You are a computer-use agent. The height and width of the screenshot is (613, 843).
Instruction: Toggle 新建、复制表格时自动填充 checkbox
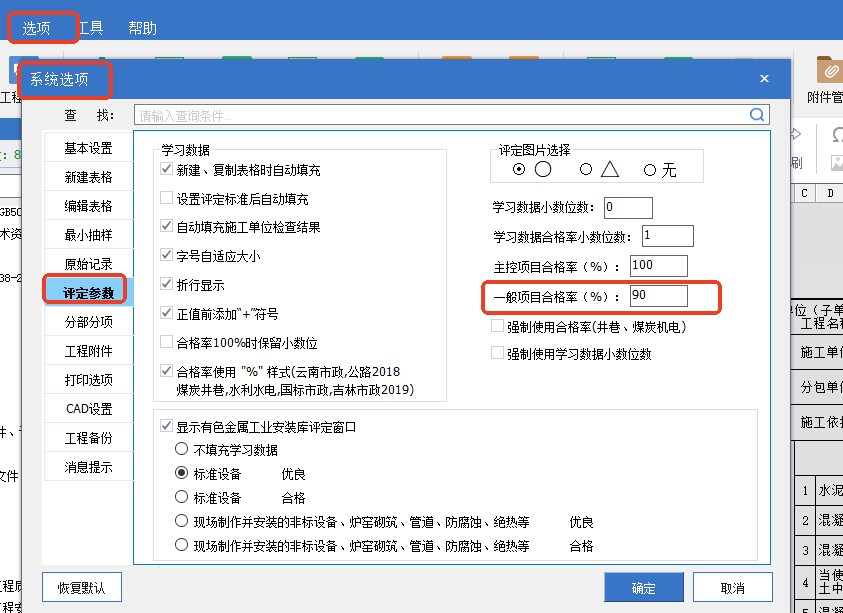pos(167,171)
